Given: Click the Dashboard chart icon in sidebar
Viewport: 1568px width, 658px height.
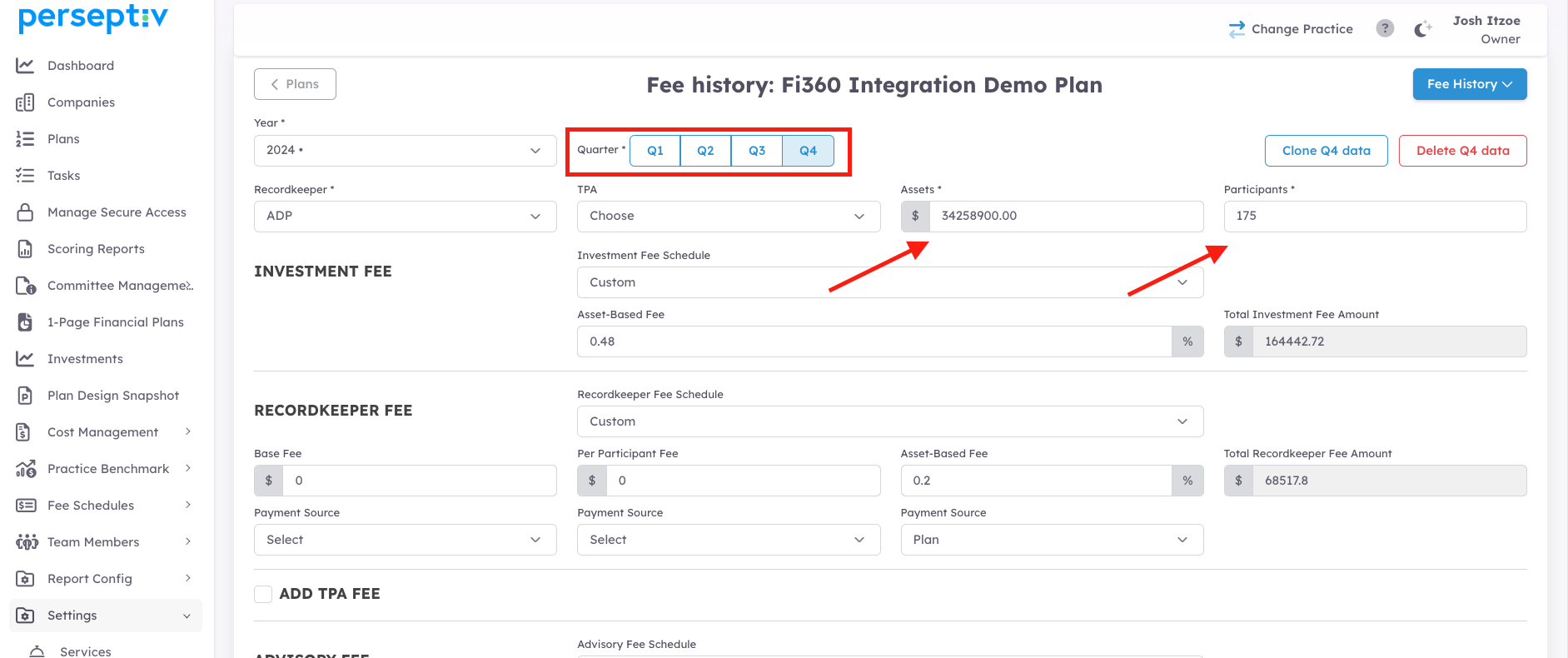Looking at the screenshot, I should click(25, 66).
